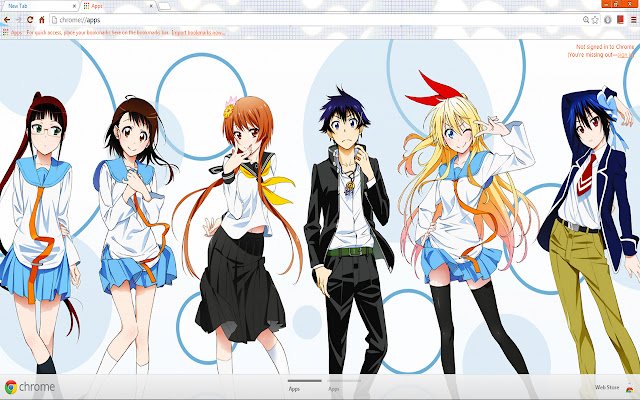Select the second Apps page at bottom
Image resolution: width=640 pixels, height=400 pixels.
(x=344, y=386)
